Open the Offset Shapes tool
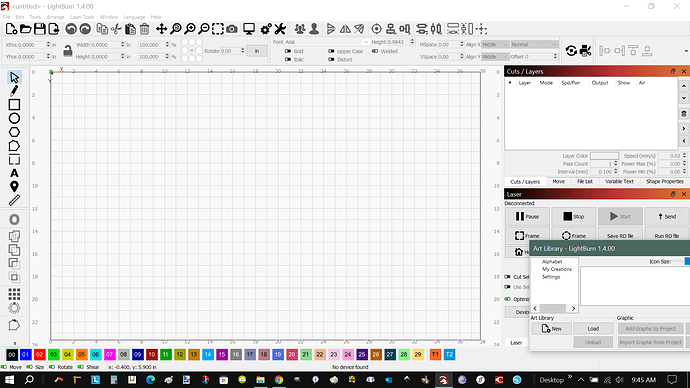Screen dimensions: 690x388 point(14,220)
